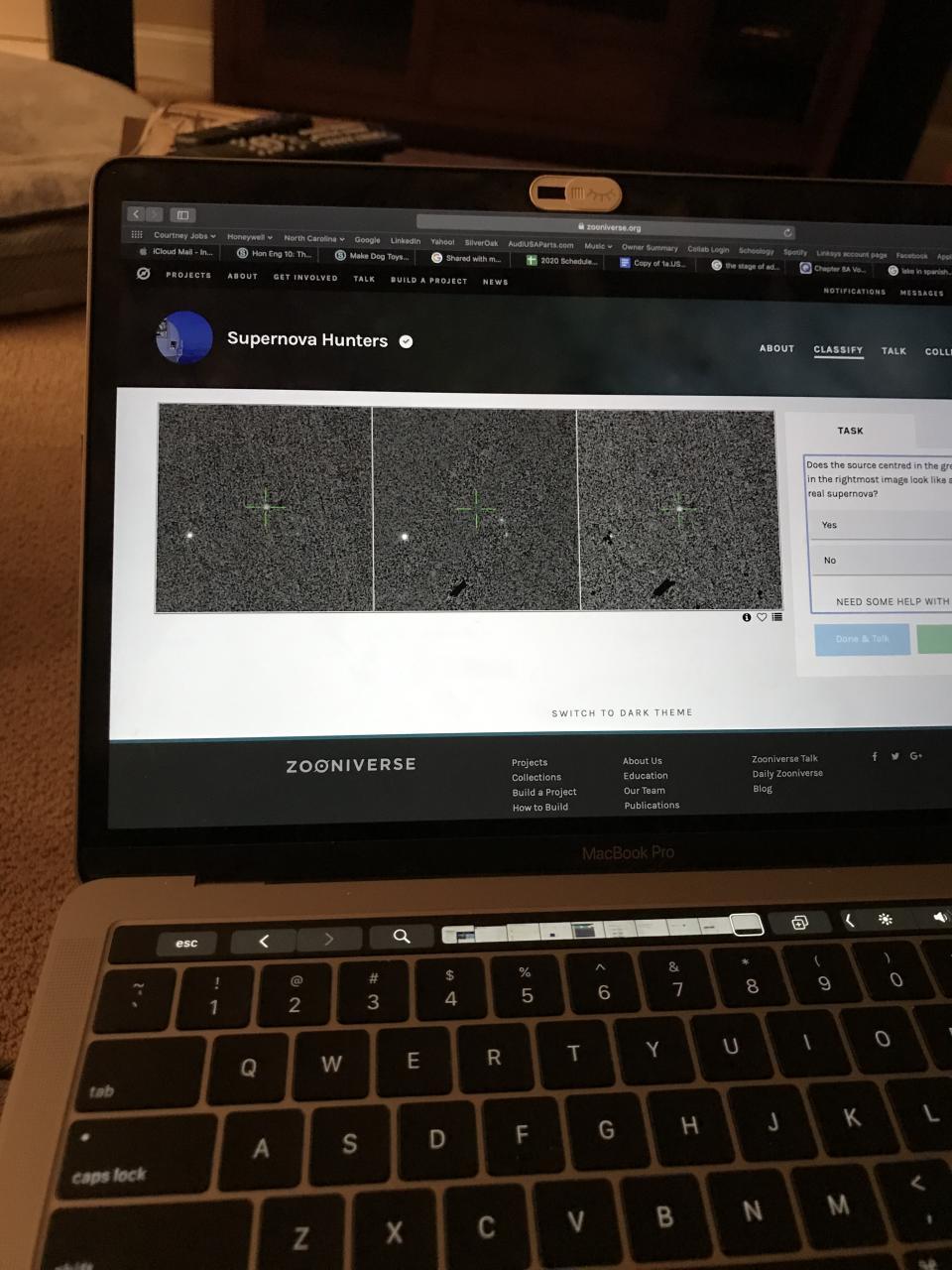Open footer How to Build link
Screen dimensions: 952x1270
[x=540, y=808]
